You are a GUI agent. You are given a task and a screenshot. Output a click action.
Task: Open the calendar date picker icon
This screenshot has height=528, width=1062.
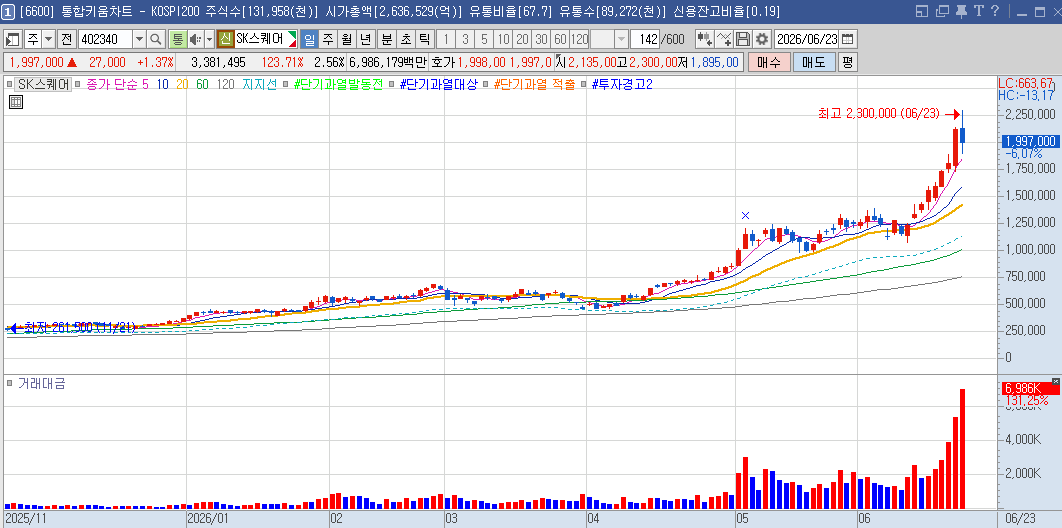pyautogui.click(x=847, y=39)
